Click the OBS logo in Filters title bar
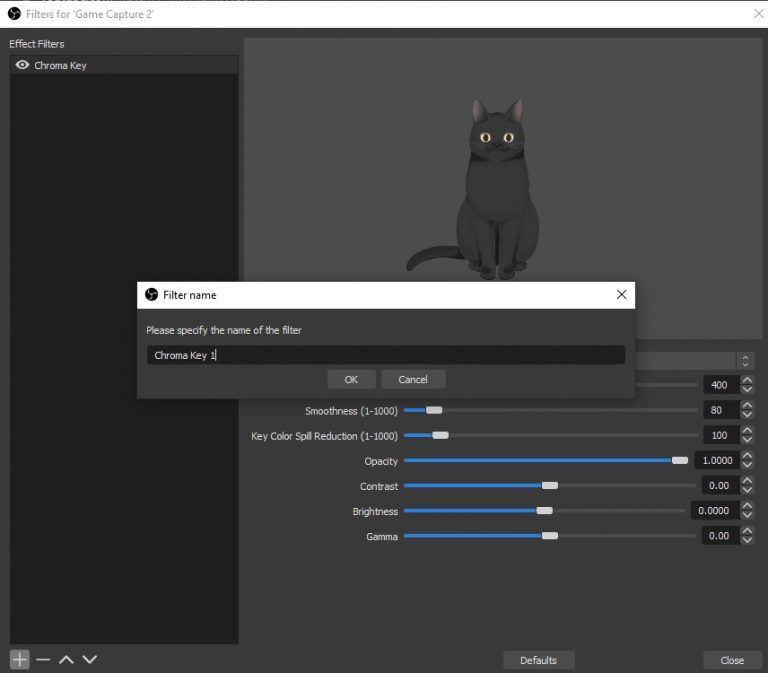Screen dimensions: 768x673 14,14
